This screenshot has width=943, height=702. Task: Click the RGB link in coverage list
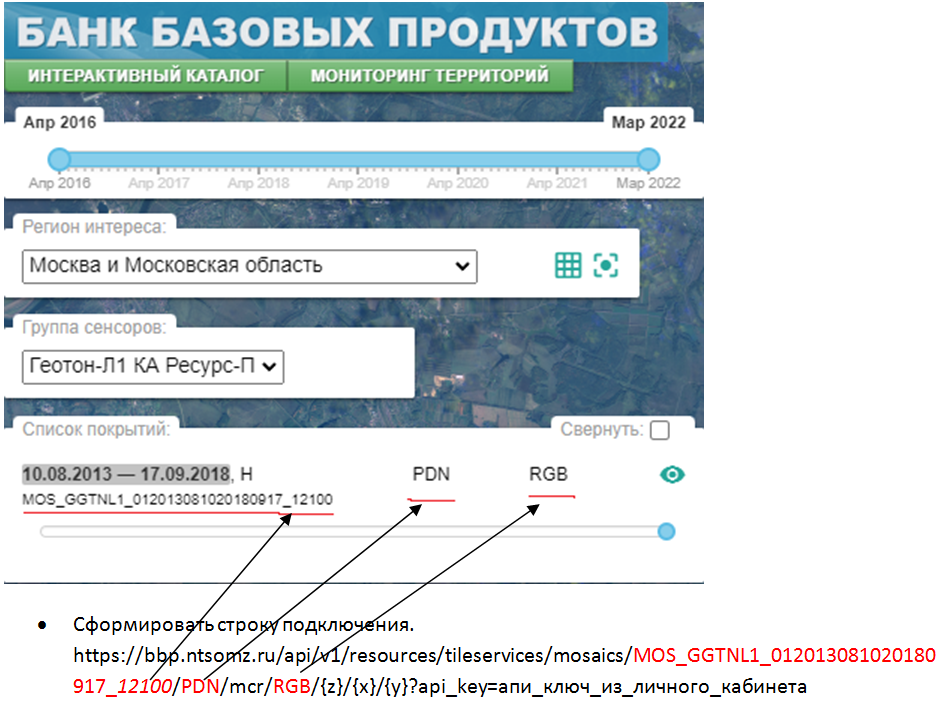point(548,474)
